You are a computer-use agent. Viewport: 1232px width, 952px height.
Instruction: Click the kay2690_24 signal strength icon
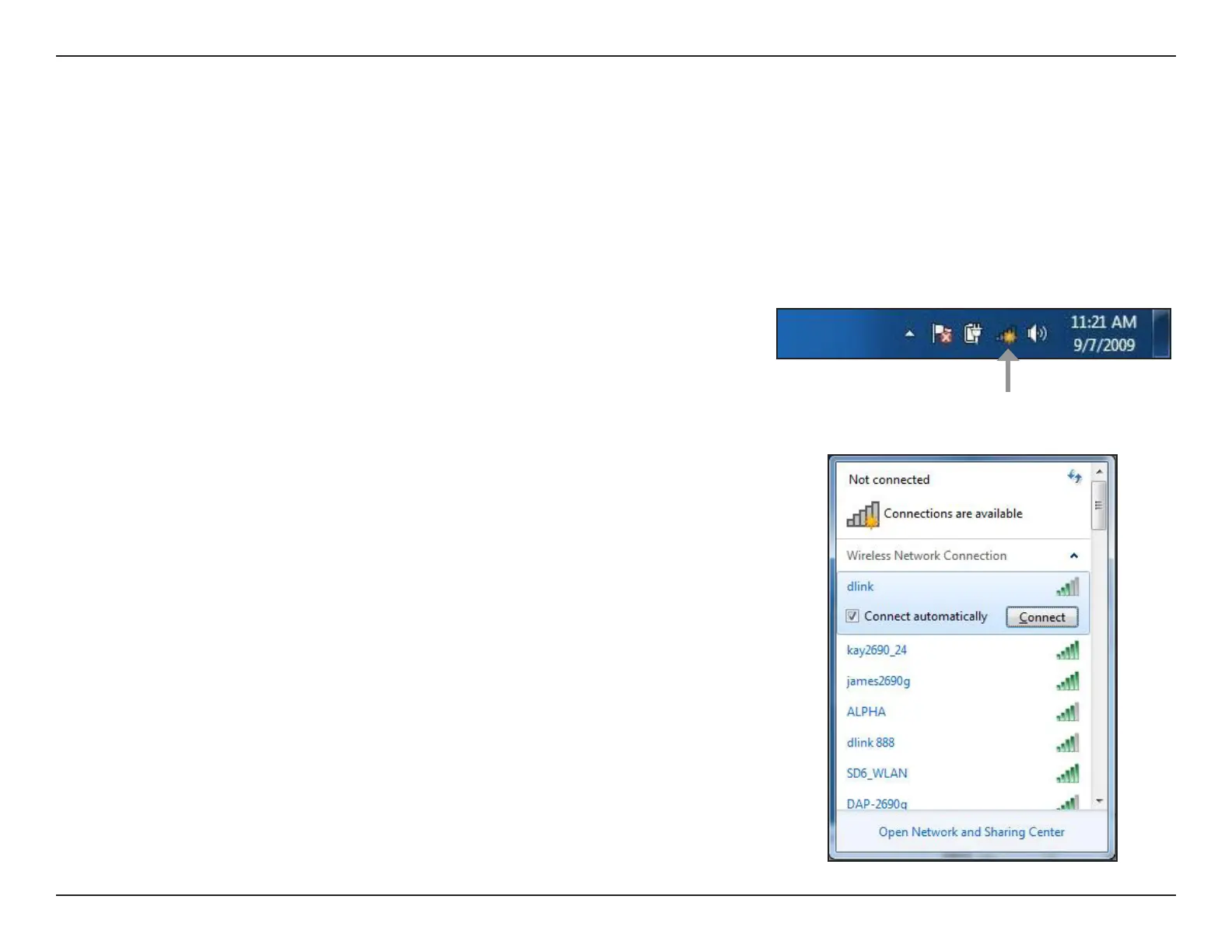click(1068, 650)
